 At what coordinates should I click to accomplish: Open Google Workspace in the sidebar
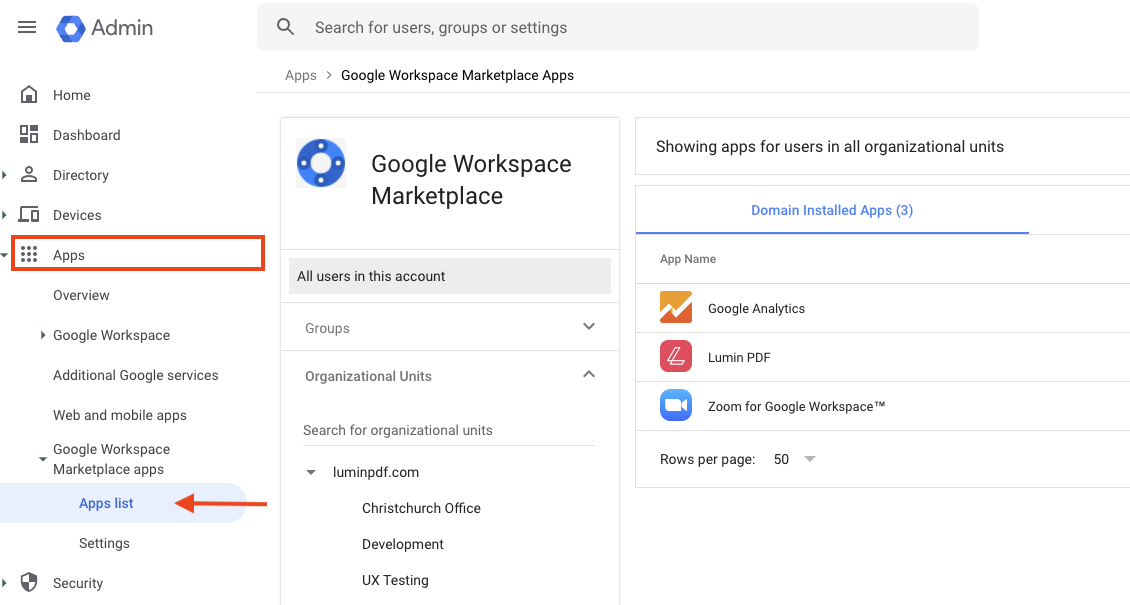(x=112, y=335)
